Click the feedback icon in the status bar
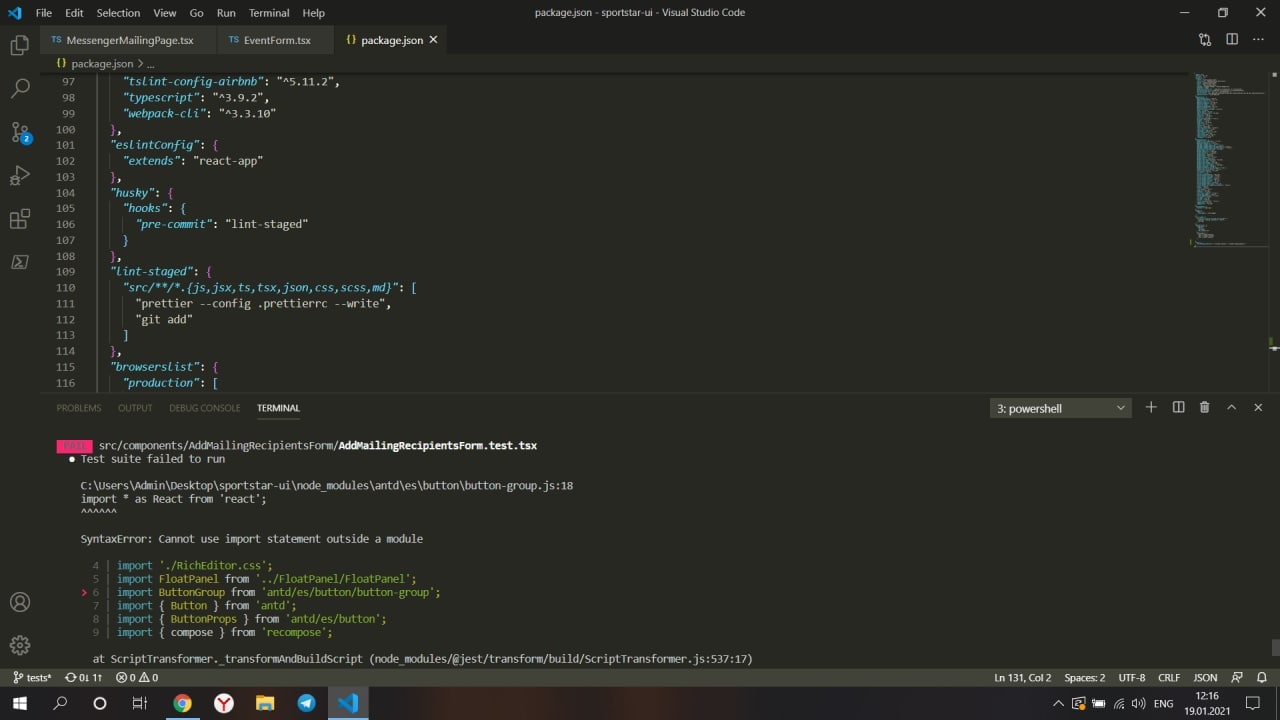Image resolution: width=1280 pixels, height=720 pixels. point(1237,677)
